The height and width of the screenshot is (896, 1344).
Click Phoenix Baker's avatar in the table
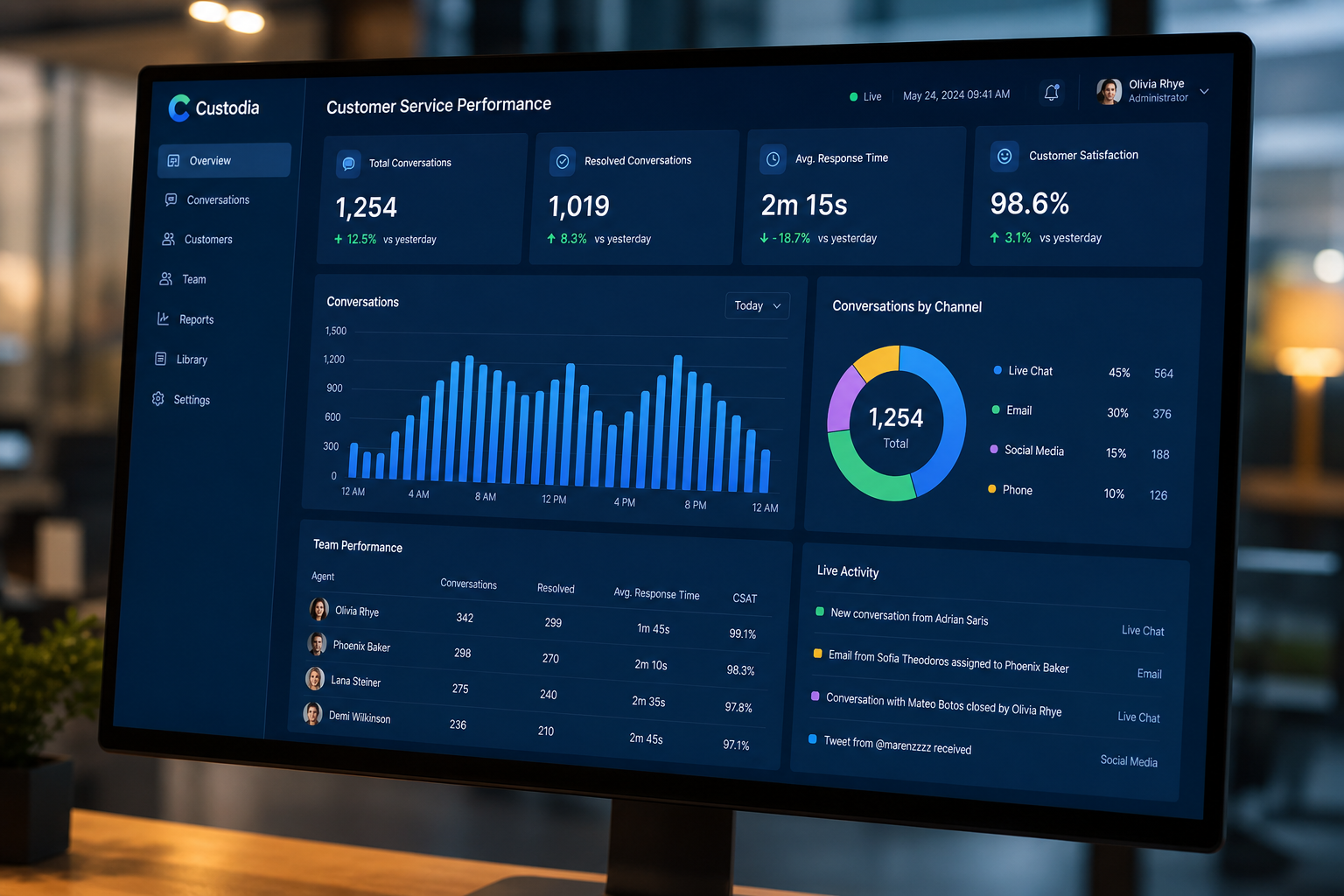point(317,644)
